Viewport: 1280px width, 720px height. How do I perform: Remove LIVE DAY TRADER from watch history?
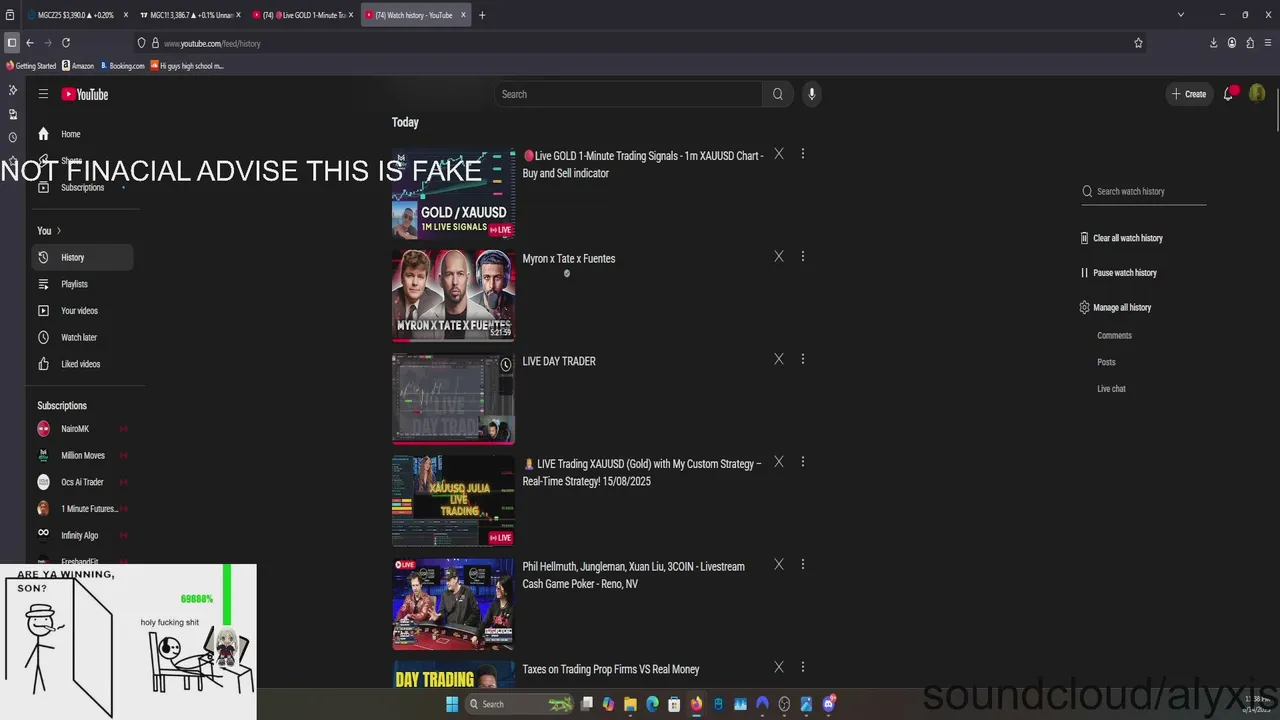(779, 359)
